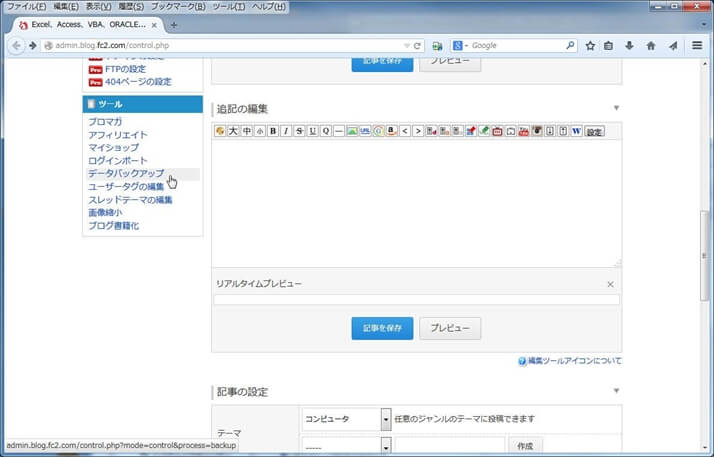This screenshot has height=457, width=714.
Task: Open 編集ツールアイコンについて help link
Action: pyautogui.click(x=574, y=361)
